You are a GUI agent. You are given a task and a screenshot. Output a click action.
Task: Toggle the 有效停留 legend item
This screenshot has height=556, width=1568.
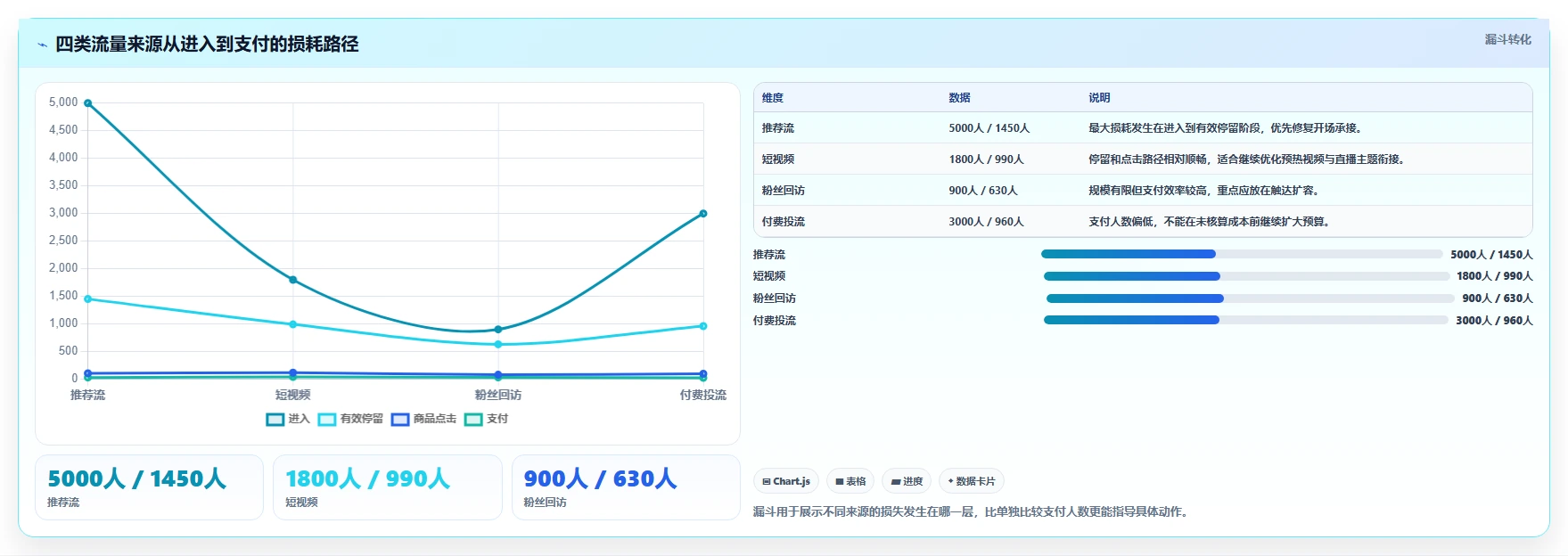(350, 419)
